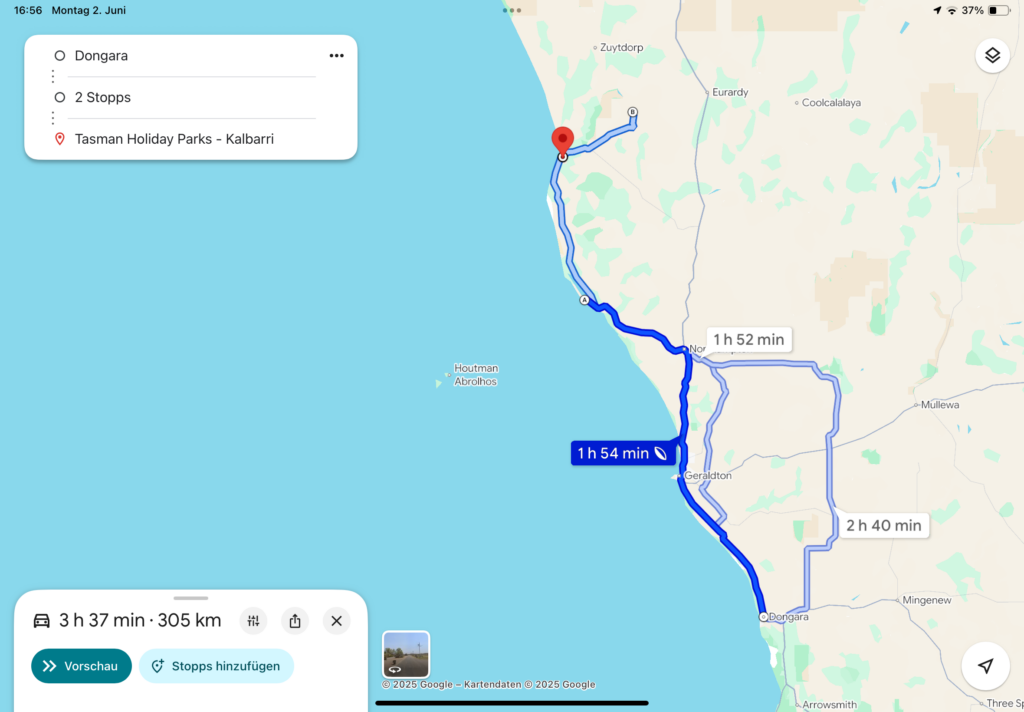Choose the 2 h 40 min alternative route
Screen dimensions: 1024x712
pyautogui.click(x=884, y=525)
